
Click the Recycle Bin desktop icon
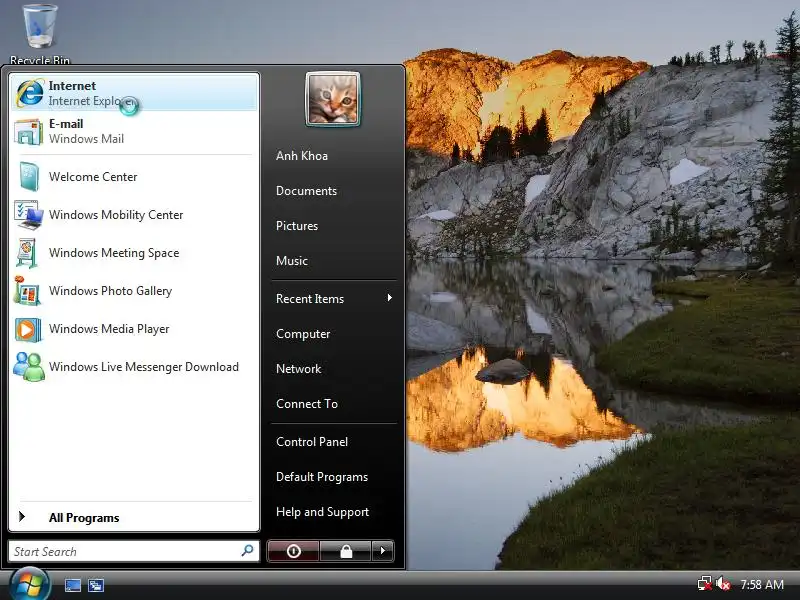[39, 34]
